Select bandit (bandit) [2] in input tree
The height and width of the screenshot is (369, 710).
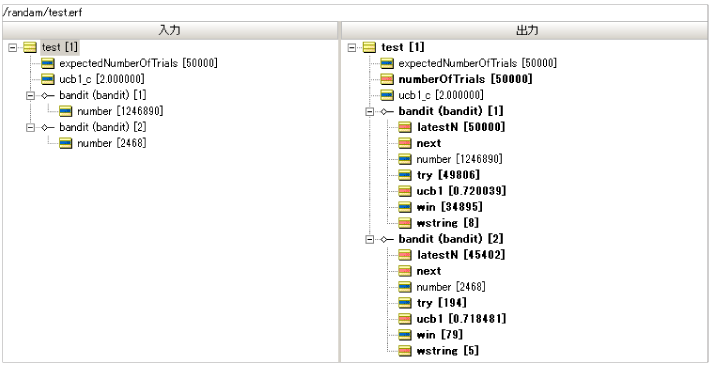[103, 127]
